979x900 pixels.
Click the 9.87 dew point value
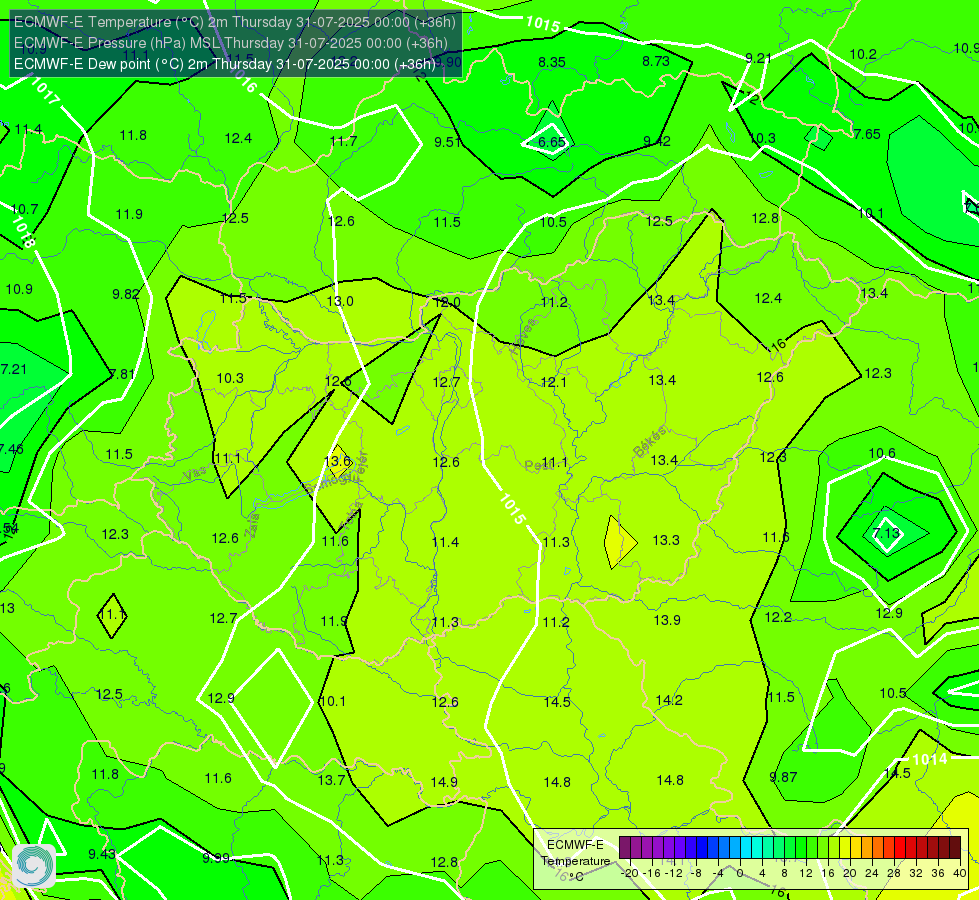[784, 777]
